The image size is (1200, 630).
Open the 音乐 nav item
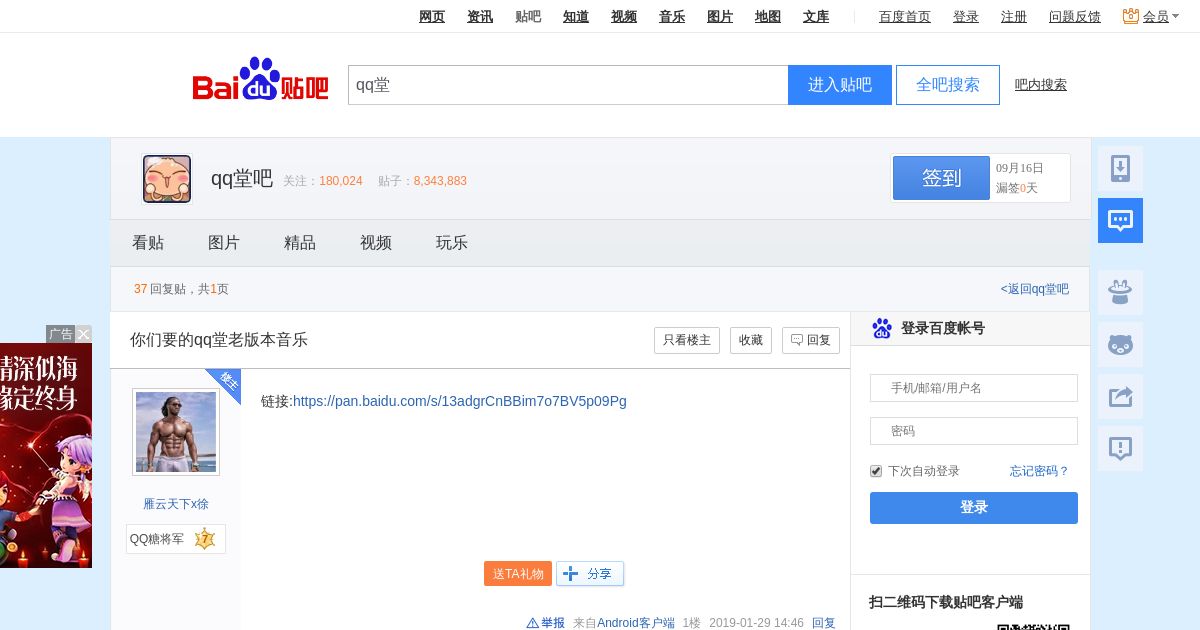tap(672, 16)
